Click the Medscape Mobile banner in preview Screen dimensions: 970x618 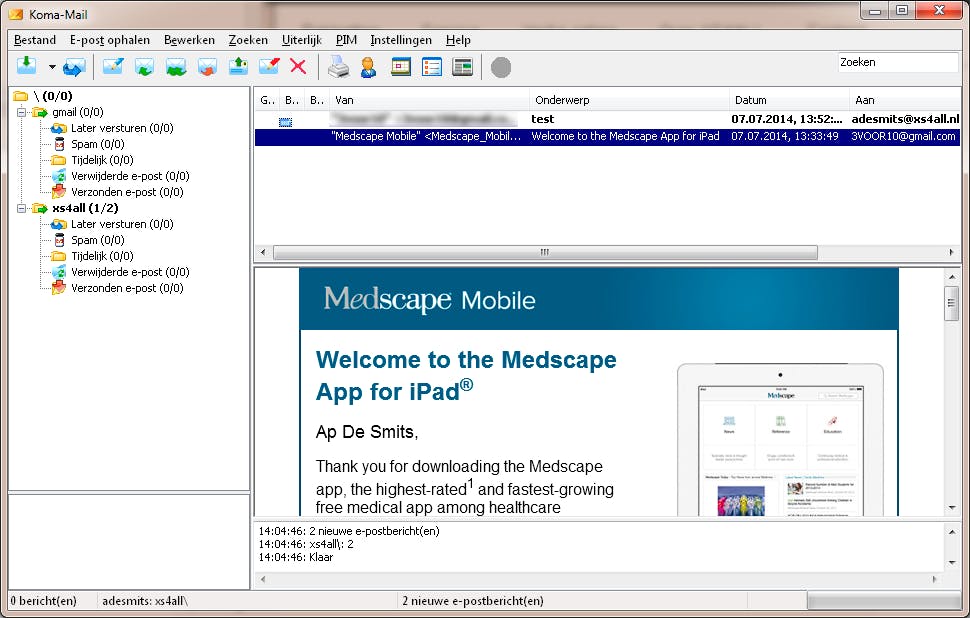pyautogui.click(x=598, y=299)
